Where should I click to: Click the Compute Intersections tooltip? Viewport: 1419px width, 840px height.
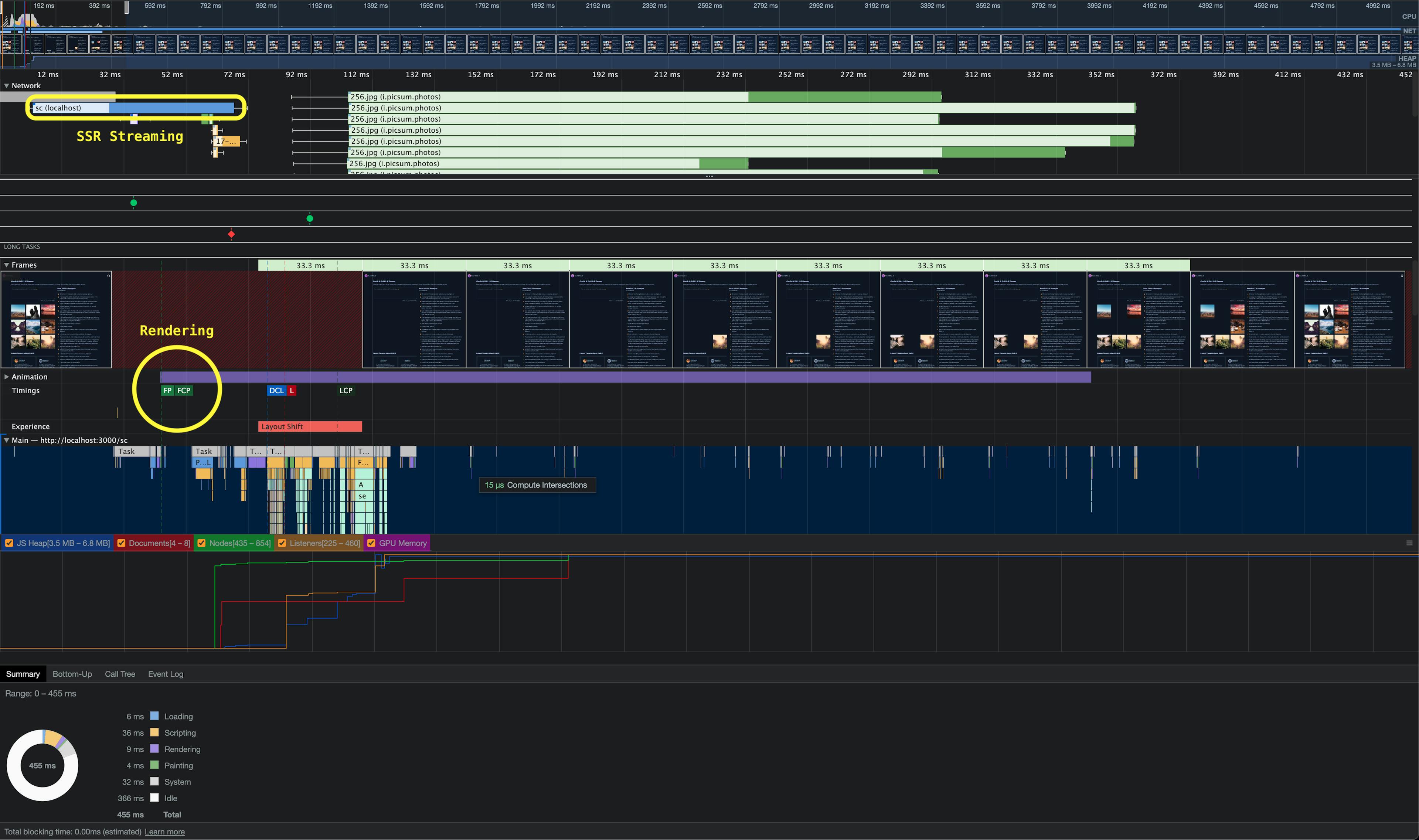[x=537, y=485]
